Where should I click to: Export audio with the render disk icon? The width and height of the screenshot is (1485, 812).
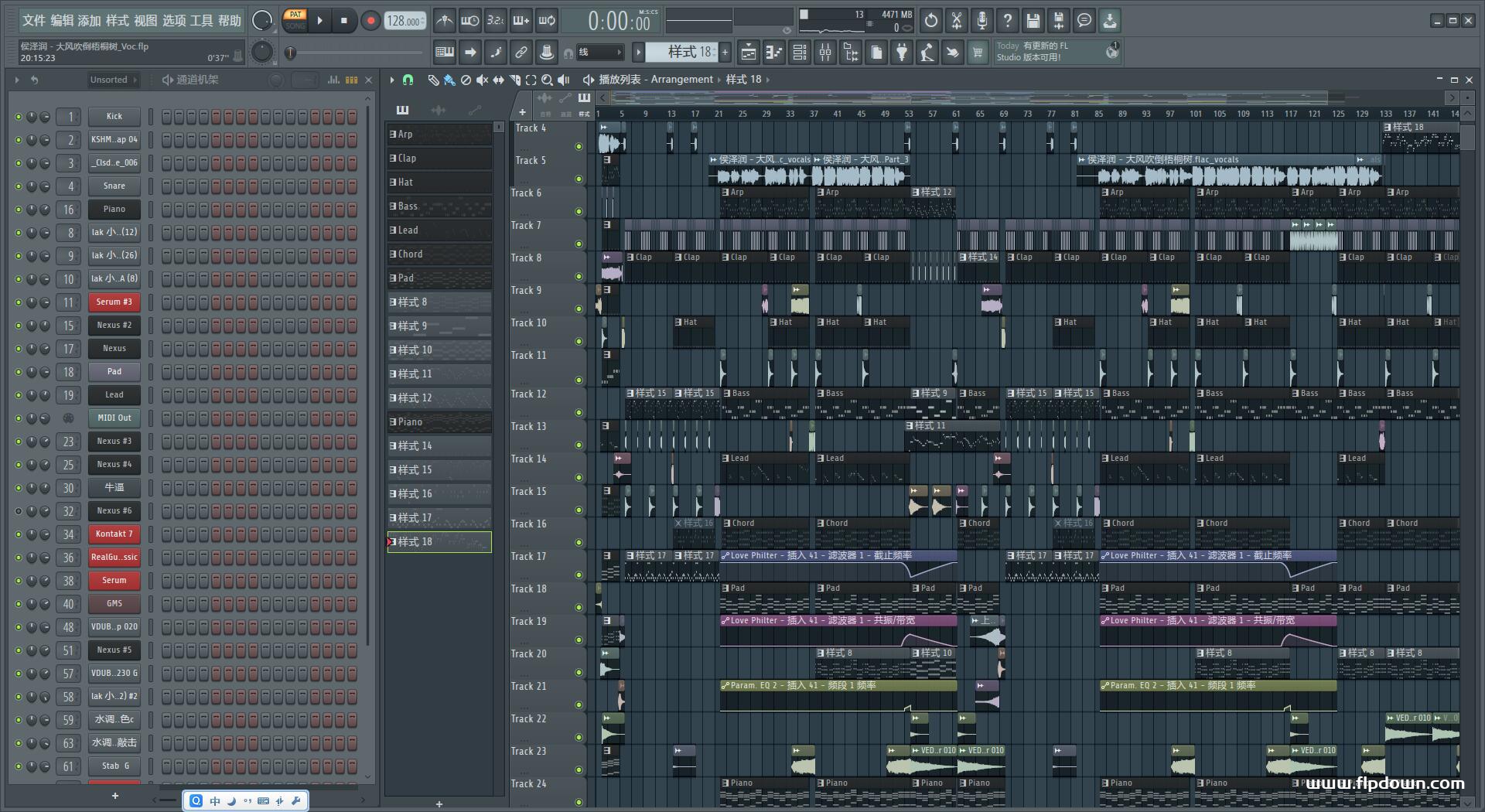pos(1059,21)
